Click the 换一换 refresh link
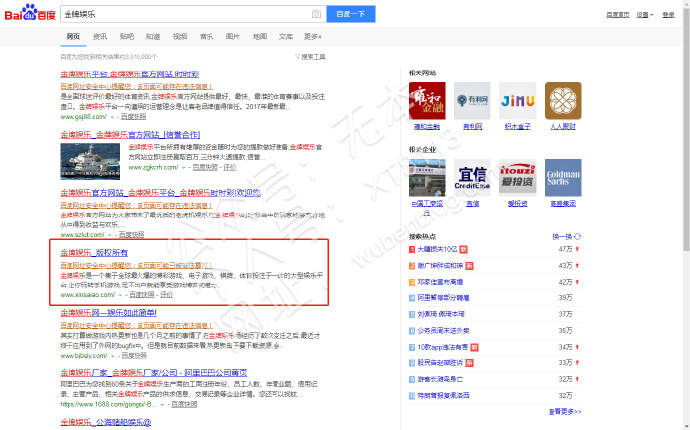This screenshot has width=690, height=430. pos(562,236)
